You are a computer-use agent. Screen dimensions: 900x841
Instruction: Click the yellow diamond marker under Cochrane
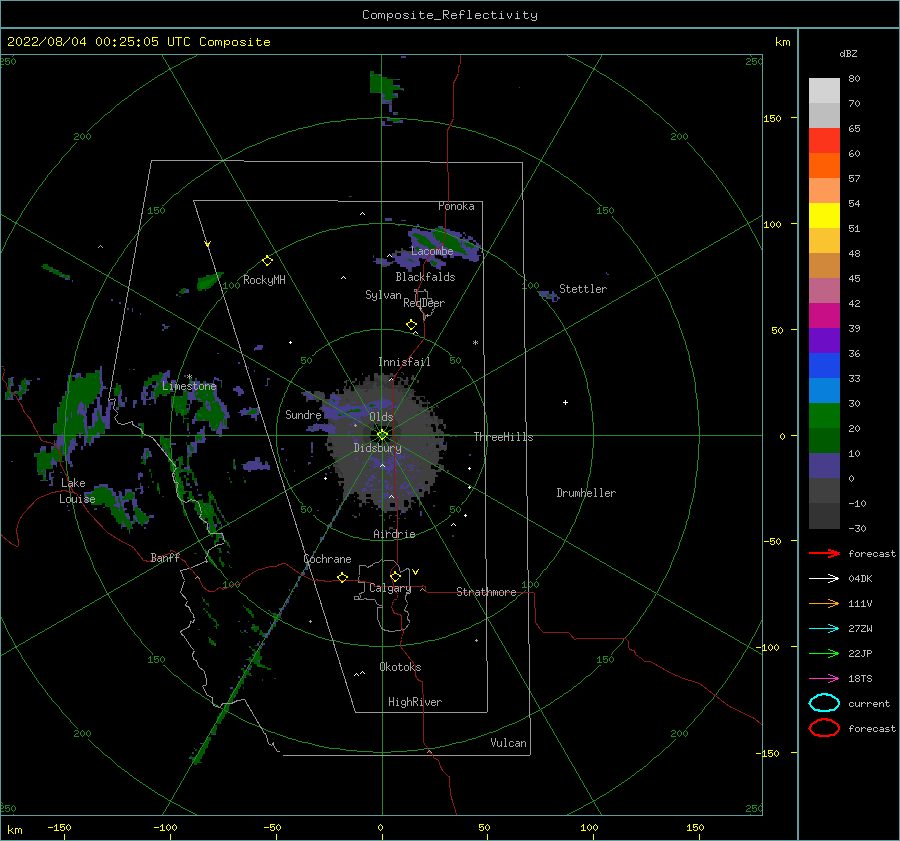coord(342,577)
